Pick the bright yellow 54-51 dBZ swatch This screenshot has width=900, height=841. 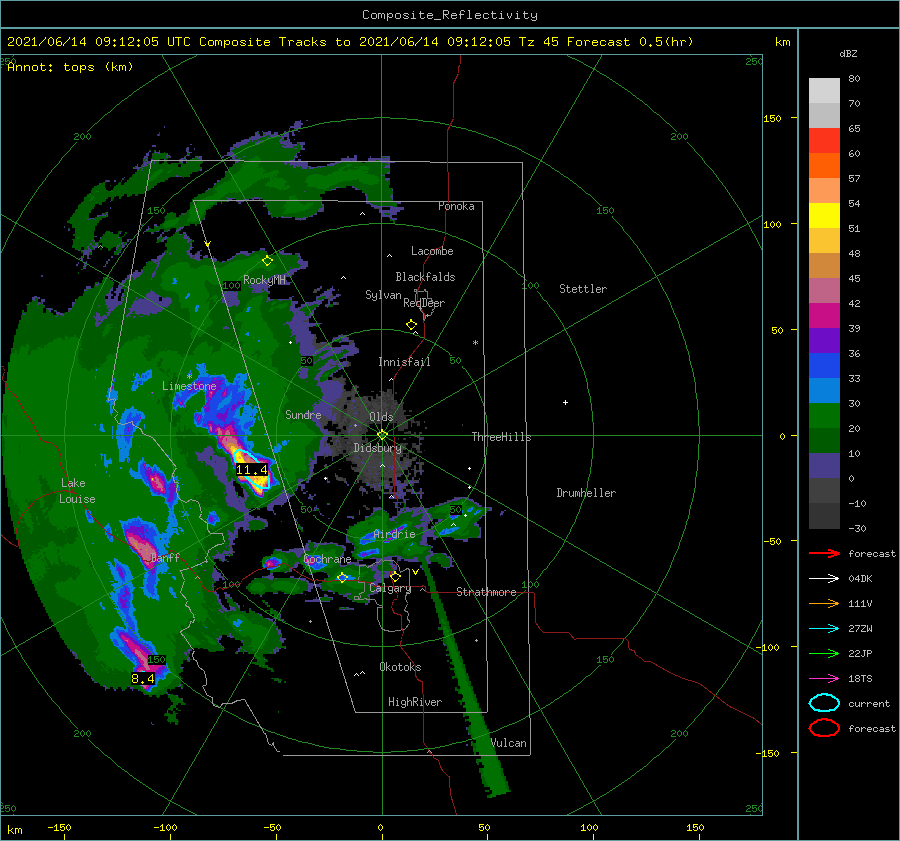tap(824, 216)
